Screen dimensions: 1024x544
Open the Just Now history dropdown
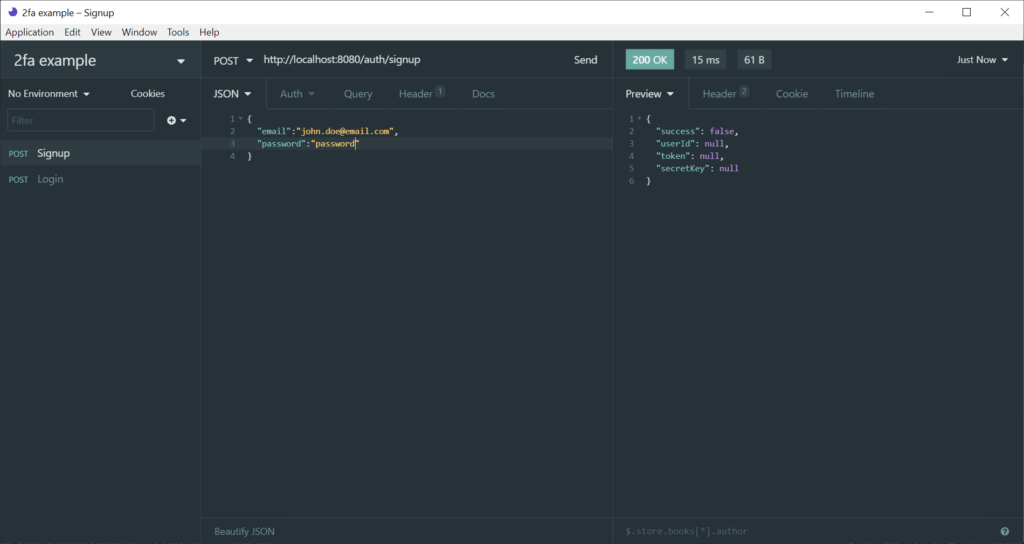coord(982,60)
